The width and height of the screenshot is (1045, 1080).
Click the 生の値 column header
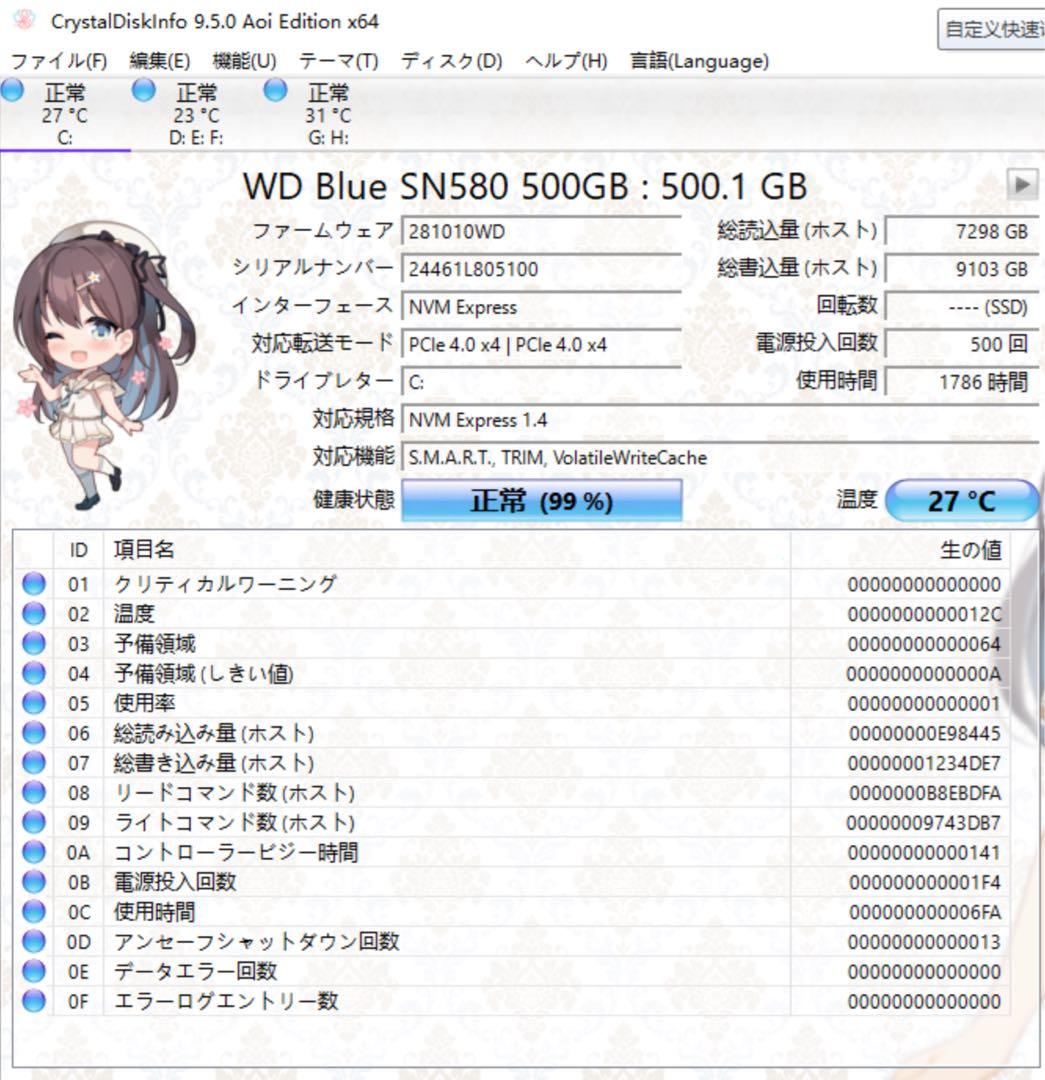[x=900, y=550]
